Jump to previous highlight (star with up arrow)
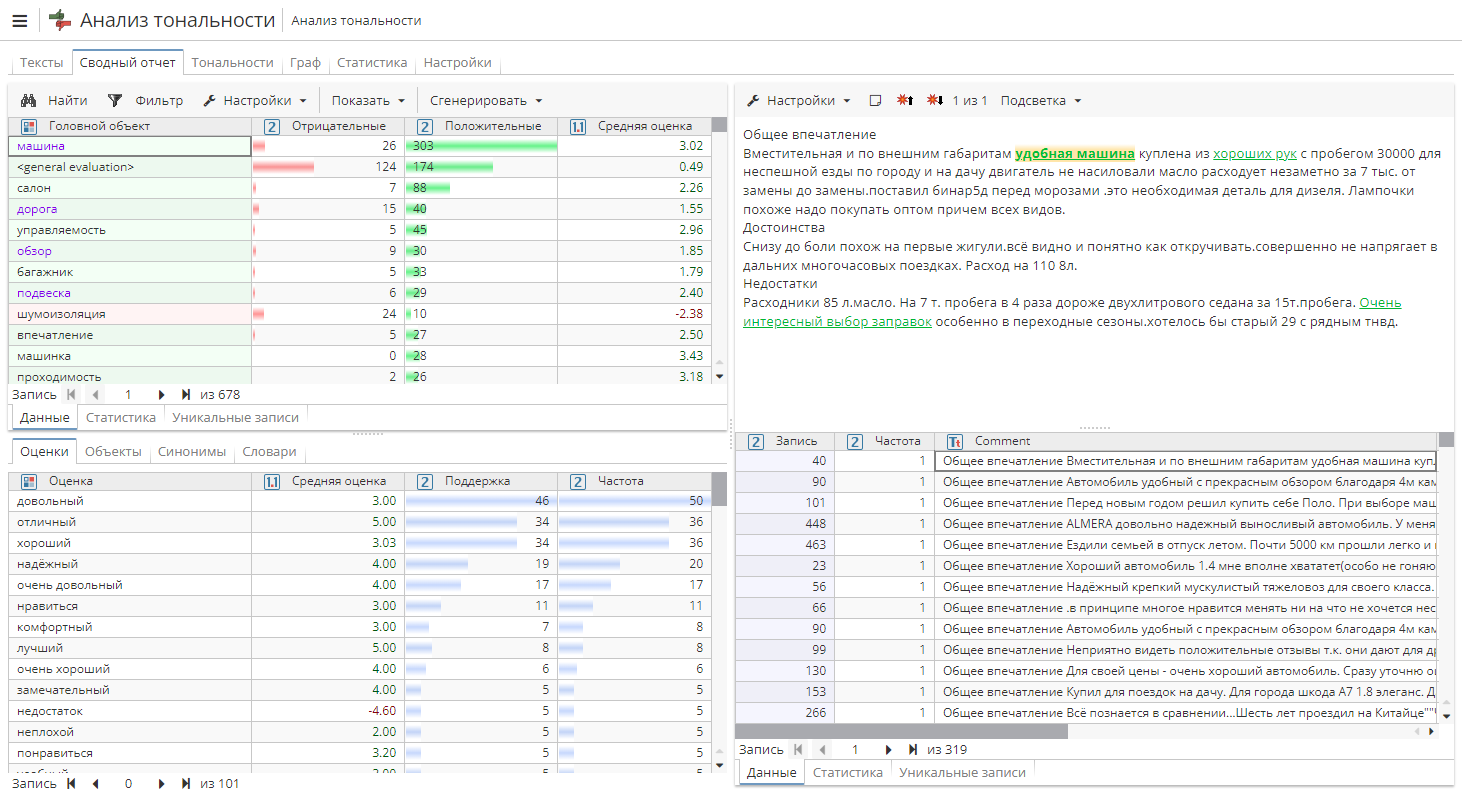 pyautogui.click(x=905, y=100)
